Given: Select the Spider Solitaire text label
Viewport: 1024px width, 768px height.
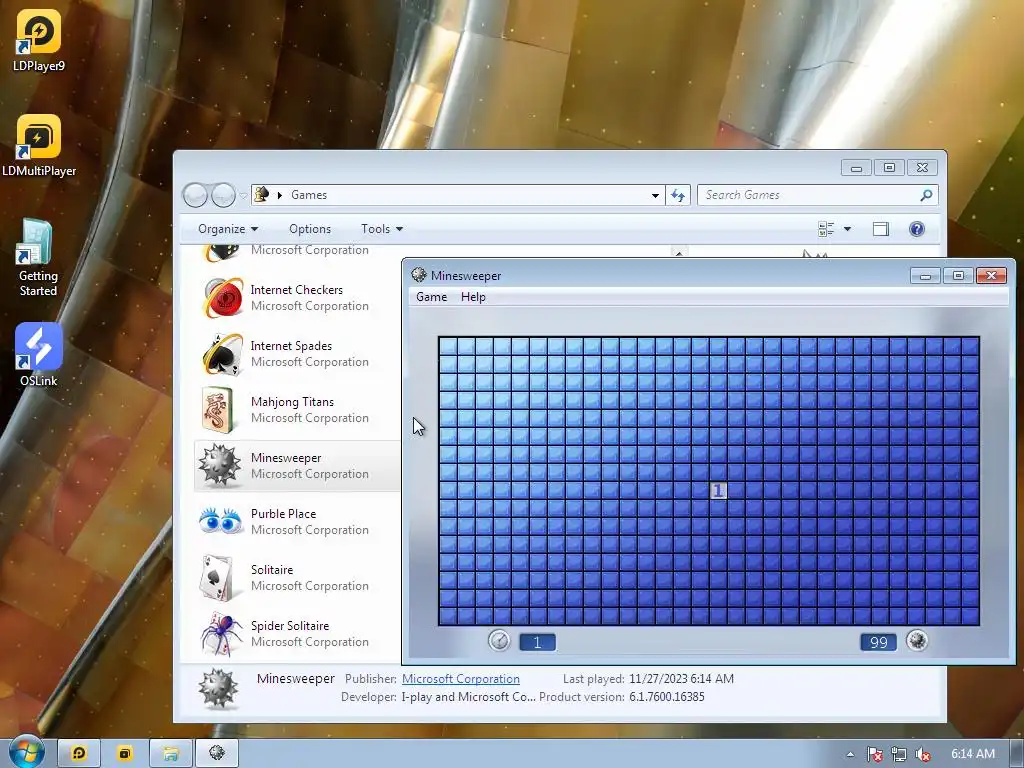Looking at the screenshot, I should pos(290,626).
